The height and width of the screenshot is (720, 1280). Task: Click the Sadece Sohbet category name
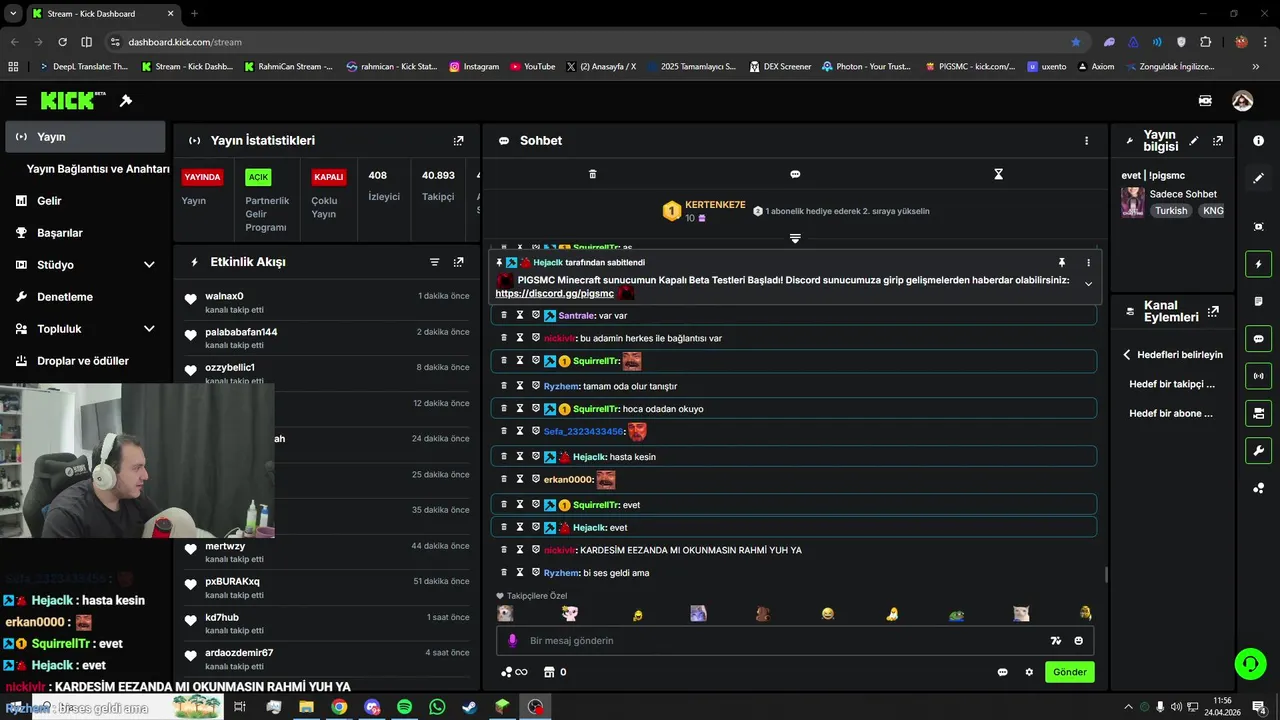pos(1183,194)
